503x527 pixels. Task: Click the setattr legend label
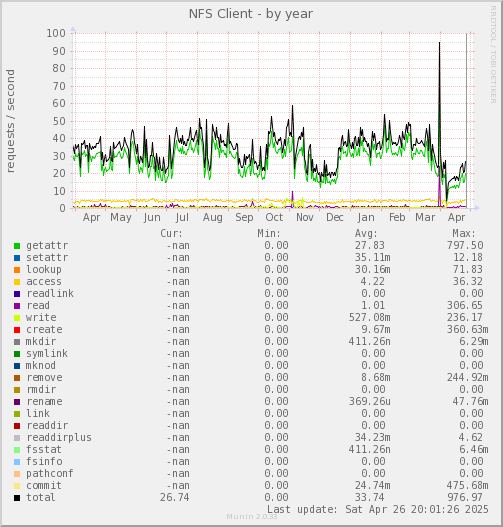[x=47, y=257]
